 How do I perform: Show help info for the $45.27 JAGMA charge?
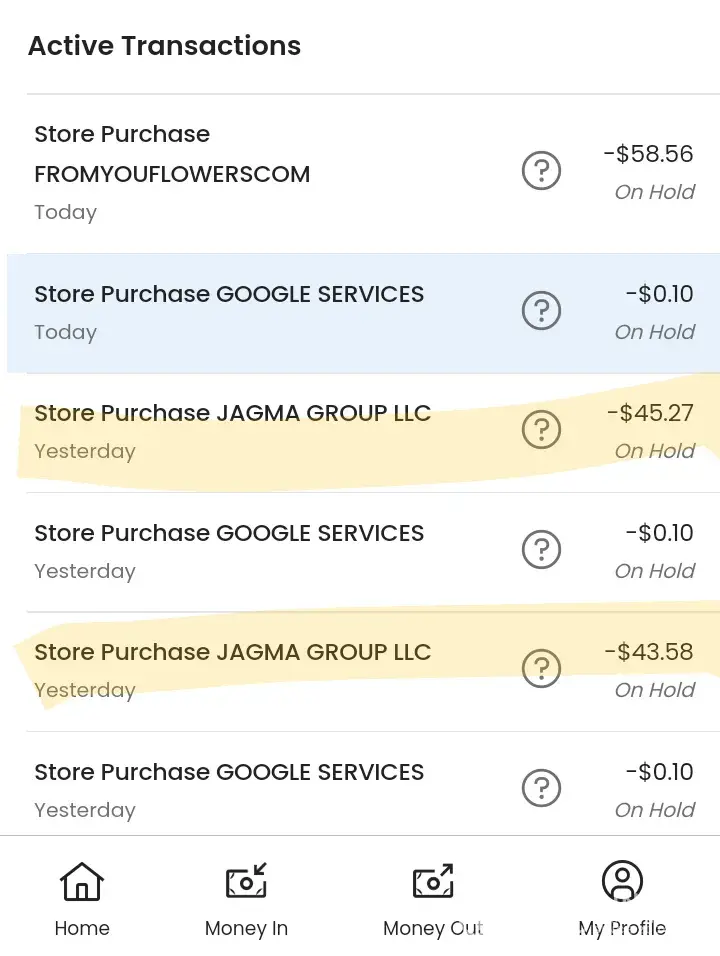click(541, 430)
